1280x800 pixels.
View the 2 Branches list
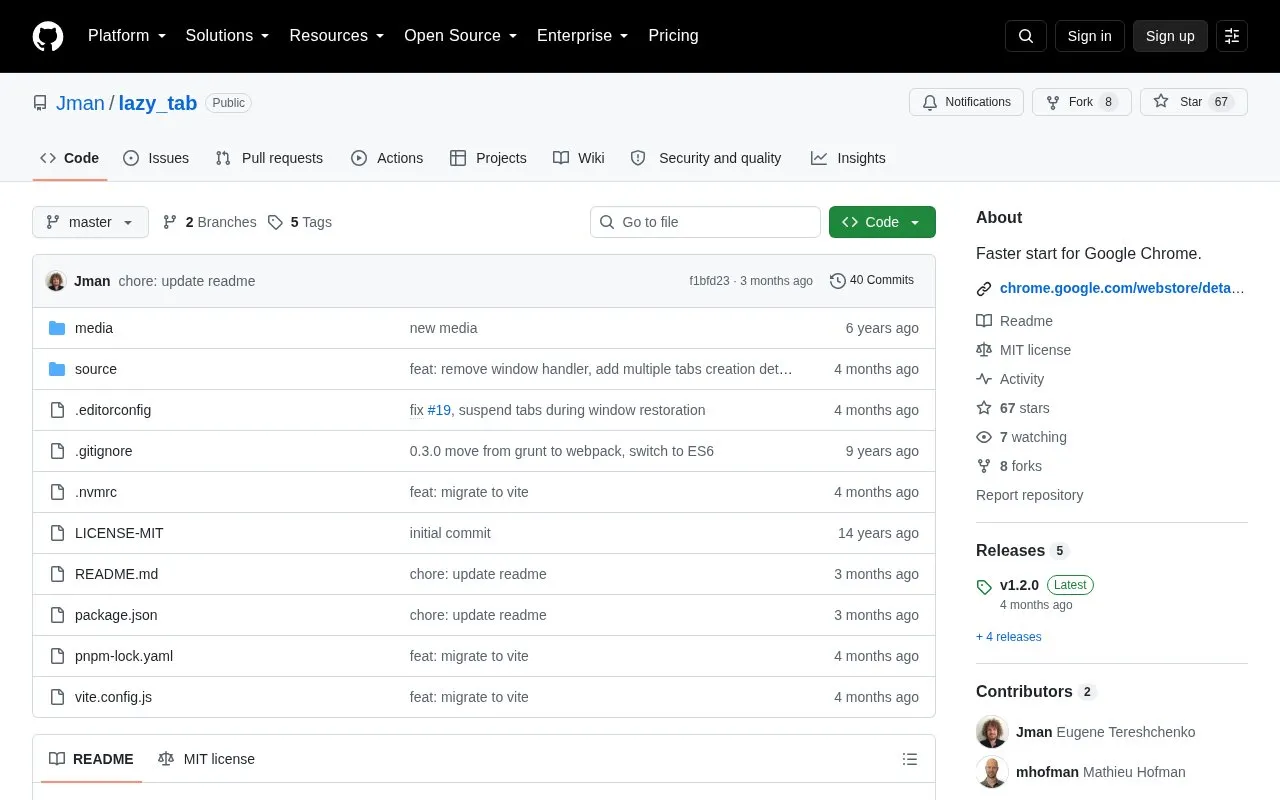coord(209,222)
